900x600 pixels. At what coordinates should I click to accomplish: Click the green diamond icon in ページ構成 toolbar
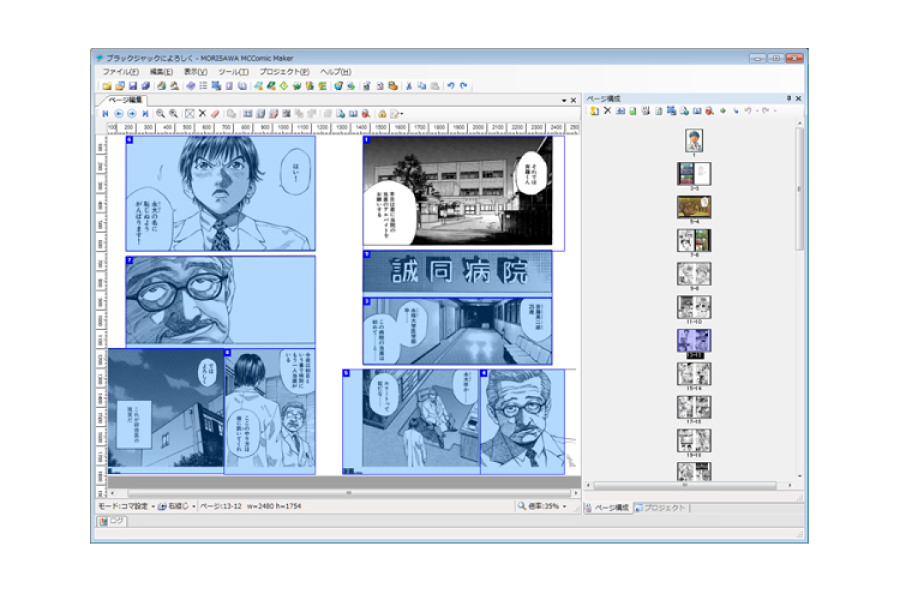723,111
